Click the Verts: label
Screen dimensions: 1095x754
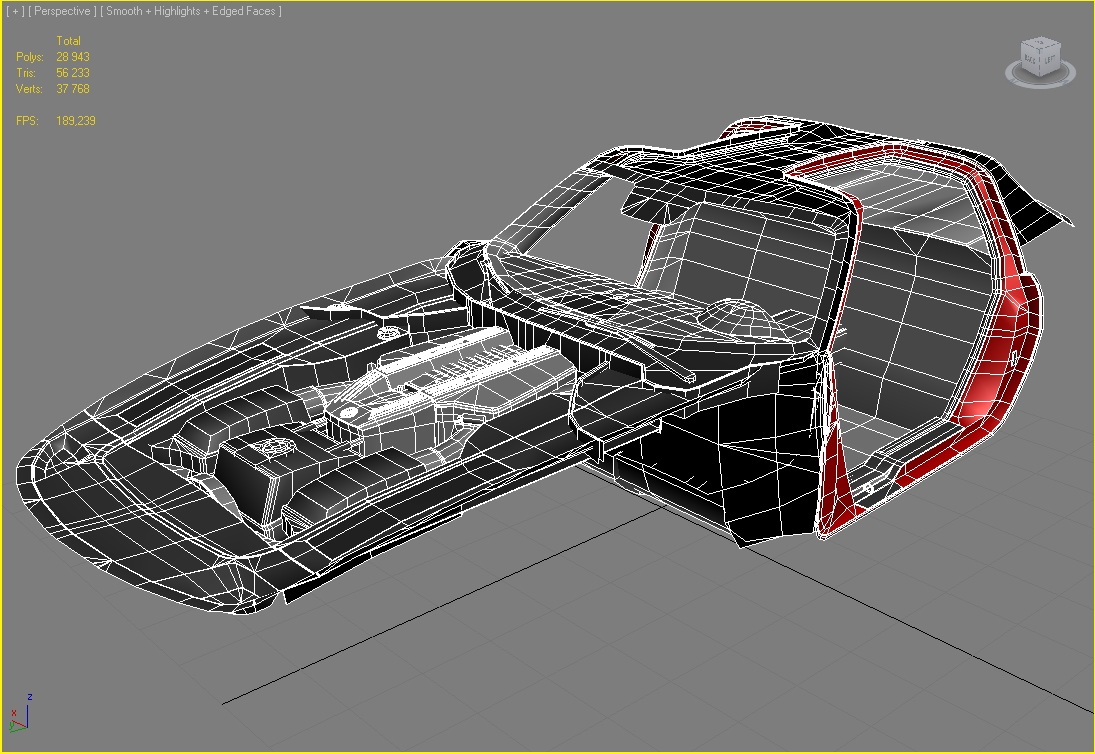pos(29,89)
